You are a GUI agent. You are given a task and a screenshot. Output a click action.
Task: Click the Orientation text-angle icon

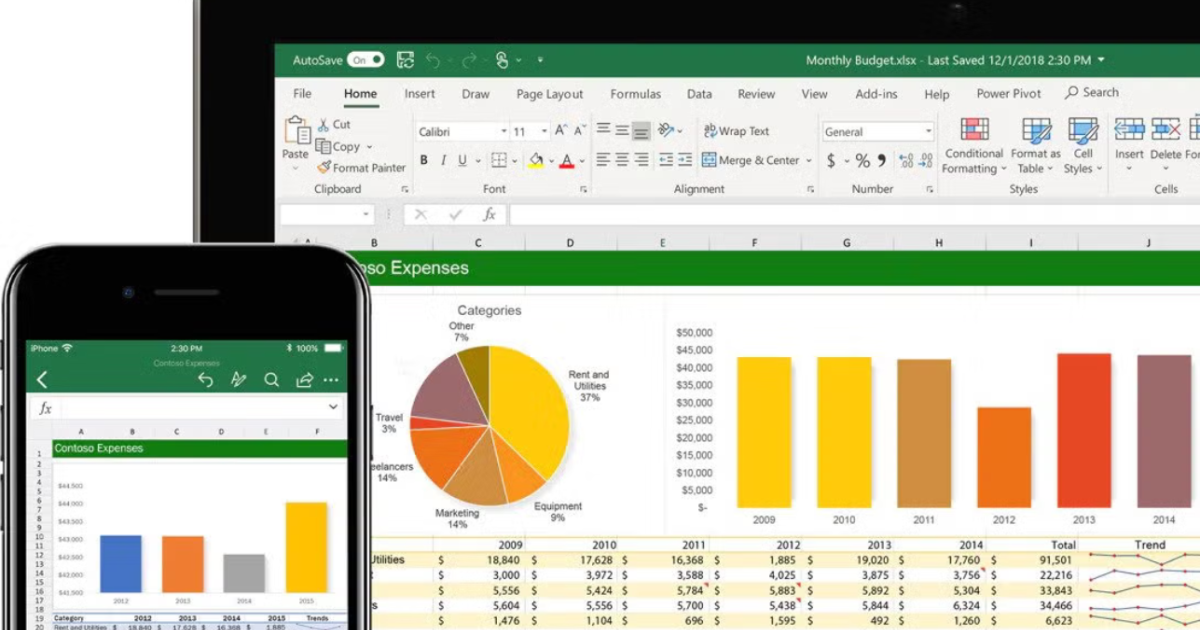click(x=666, y=131)
